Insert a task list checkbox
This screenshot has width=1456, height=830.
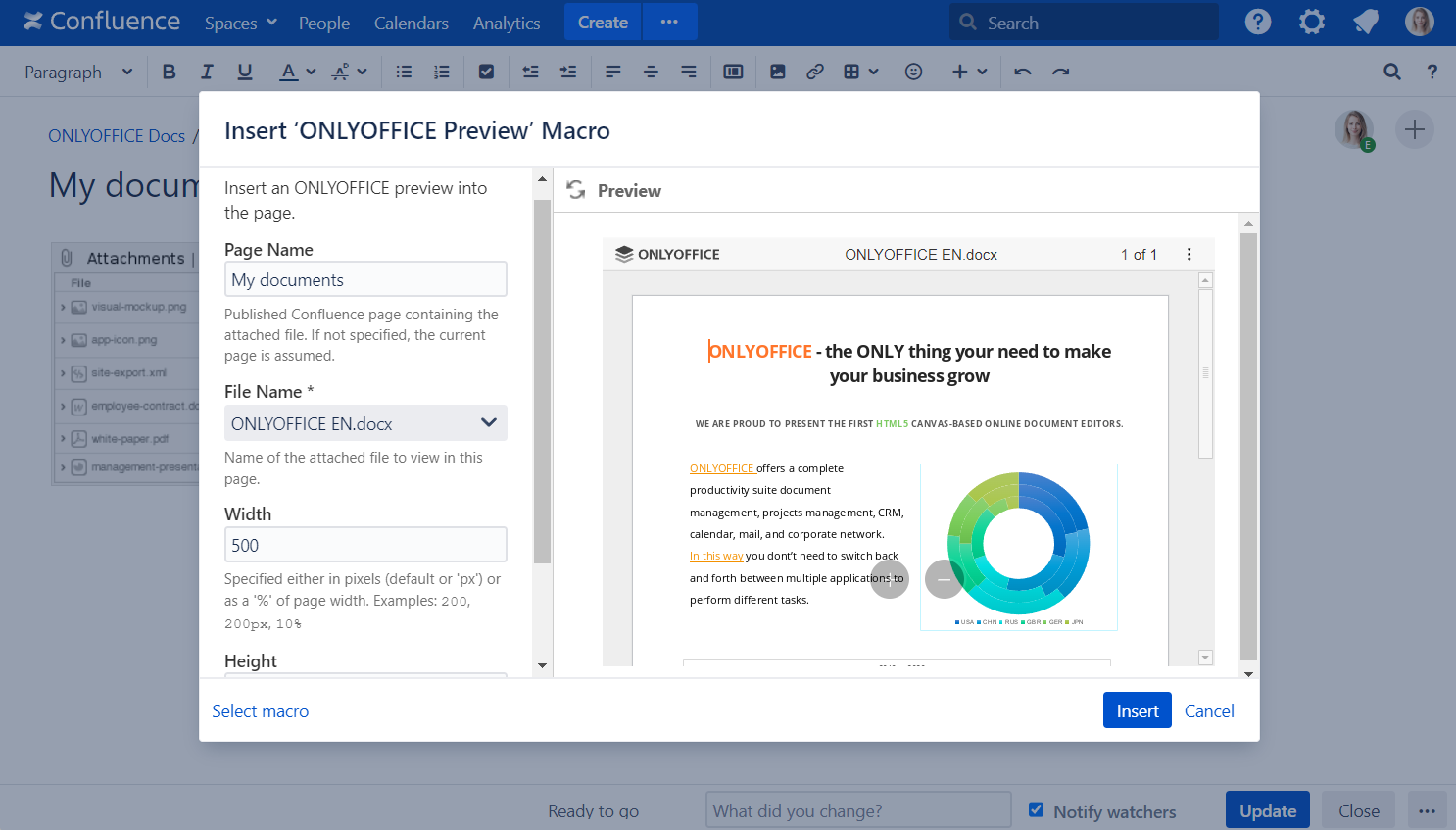pyautogui.click(x=486, y=72)
